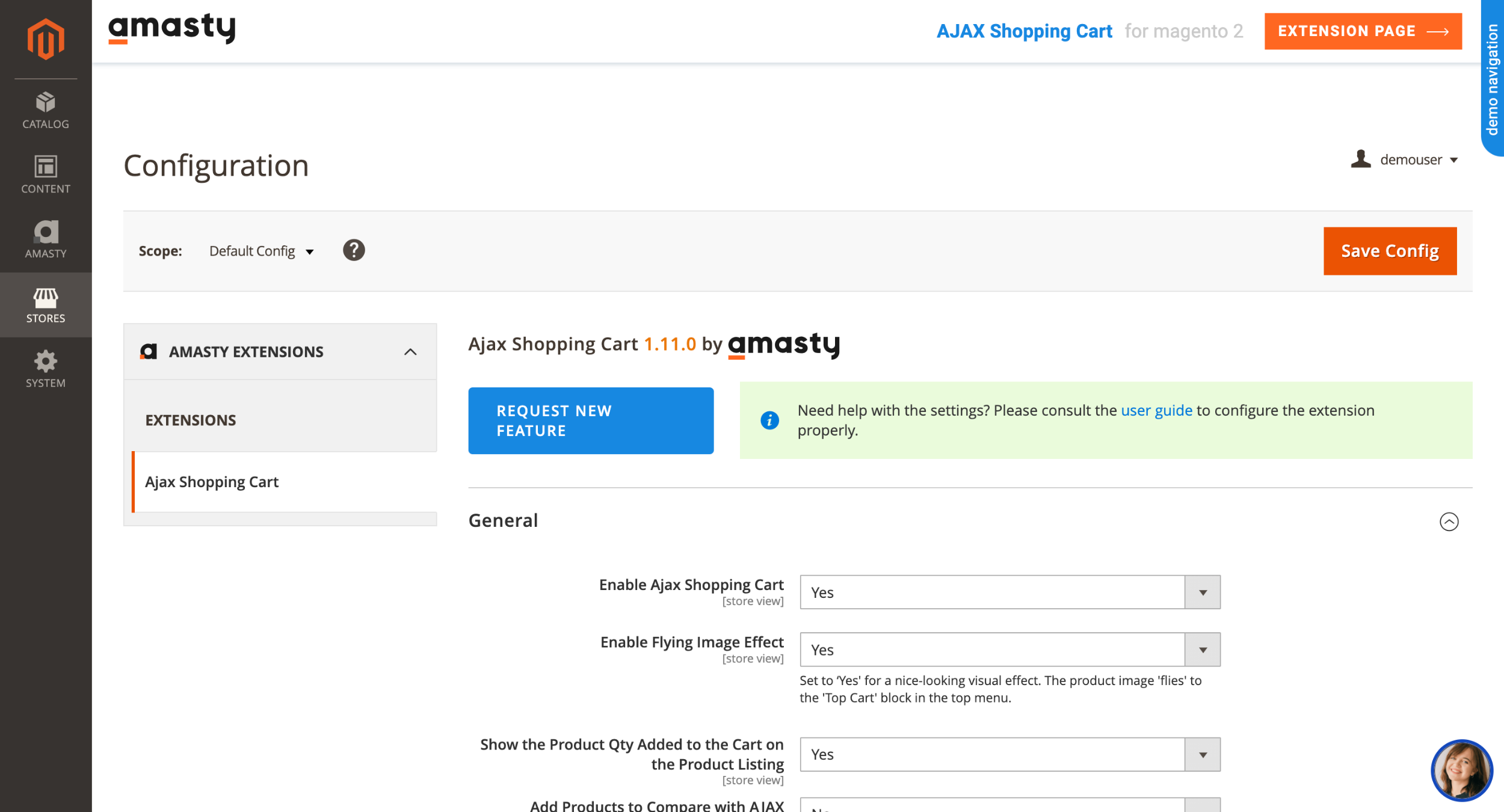Viewport: 1504px width, 812px height.
Task: Collapse the General settings section
Action: (1449, 521)
